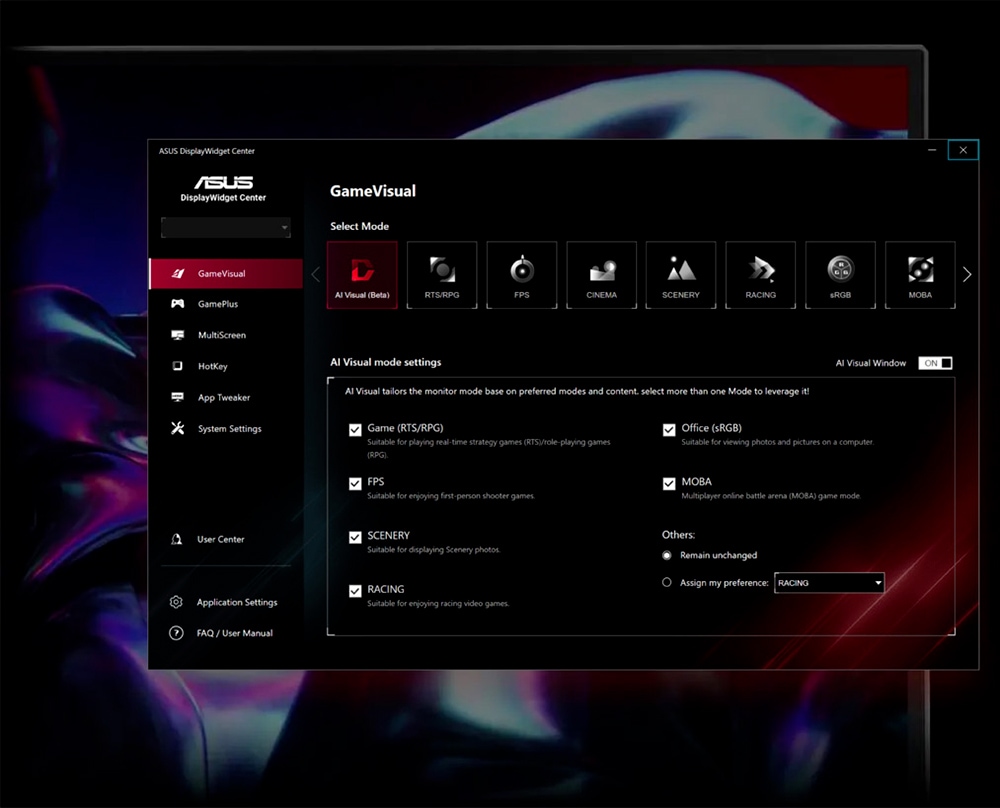Screen dimensions: 1000x808
Task: Click the System Settings wrench icon
Action: click(178, 428)
